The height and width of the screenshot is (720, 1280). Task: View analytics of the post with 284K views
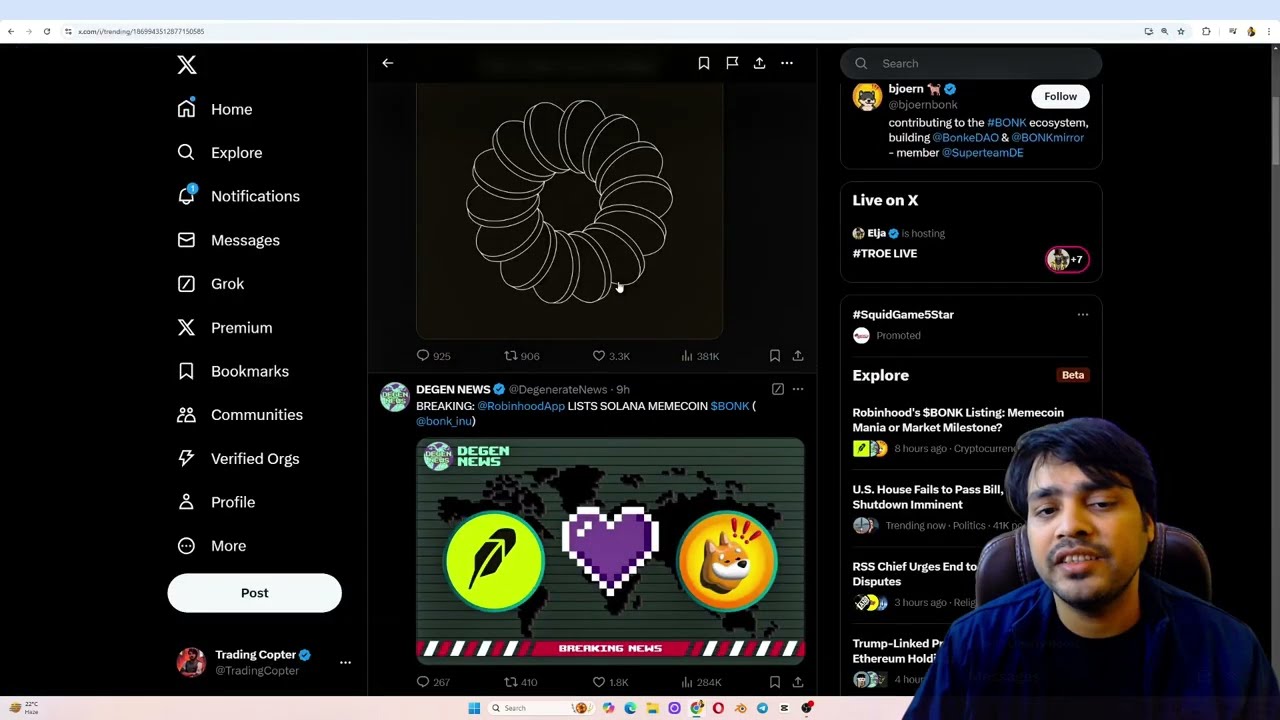coord(700,682)
